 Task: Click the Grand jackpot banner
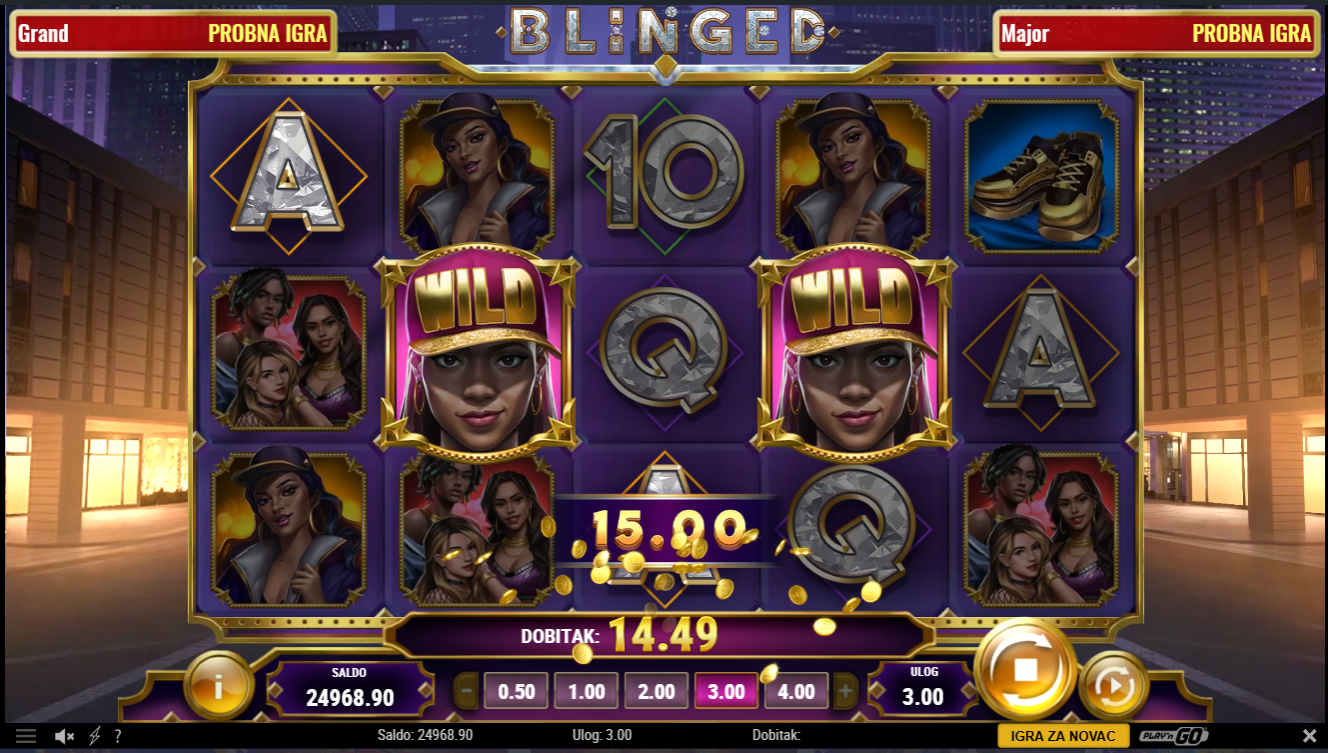coord(173,33)
